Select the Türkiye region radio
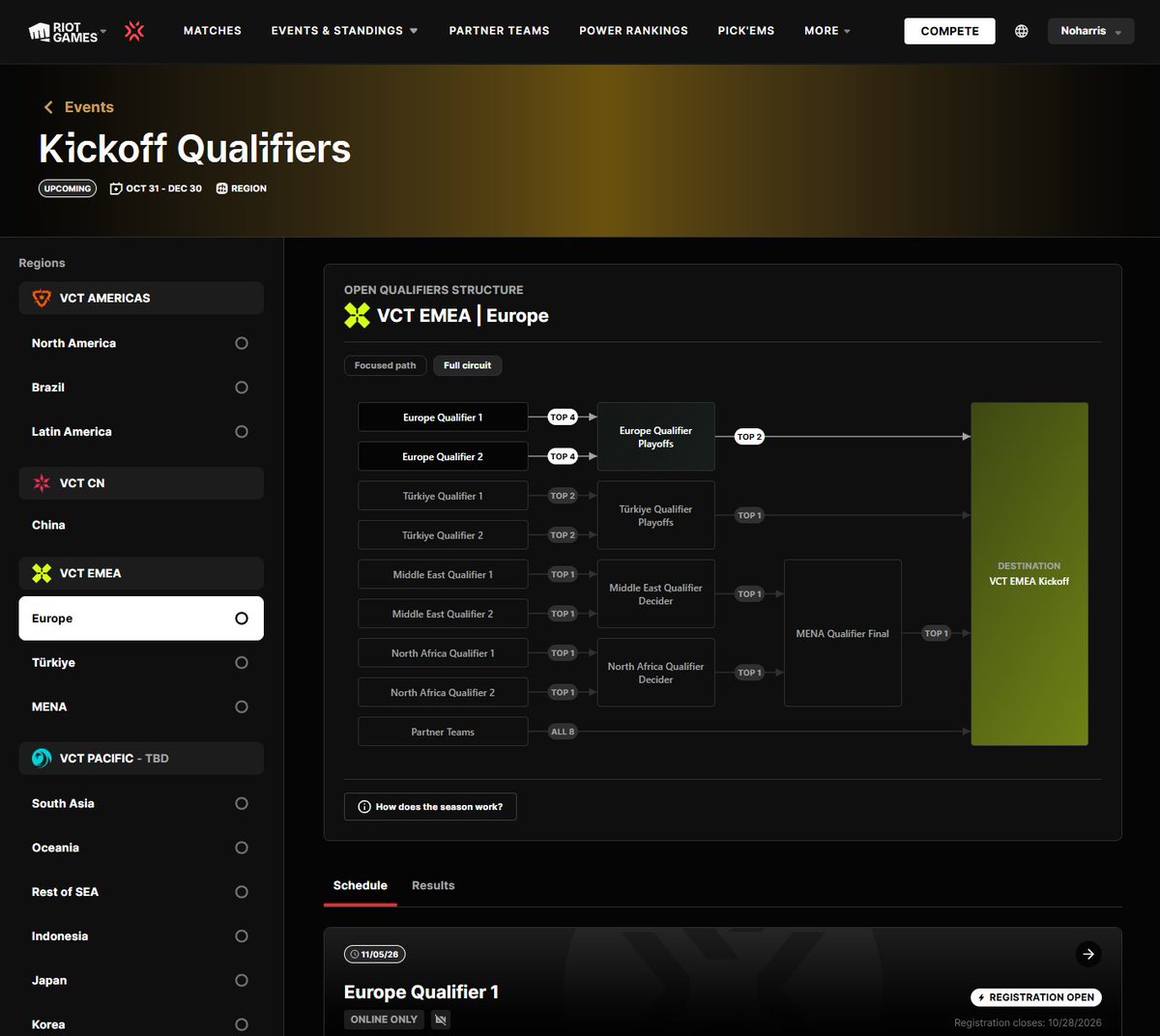This screenshot has height=1036, width=1160. (242, 663)
